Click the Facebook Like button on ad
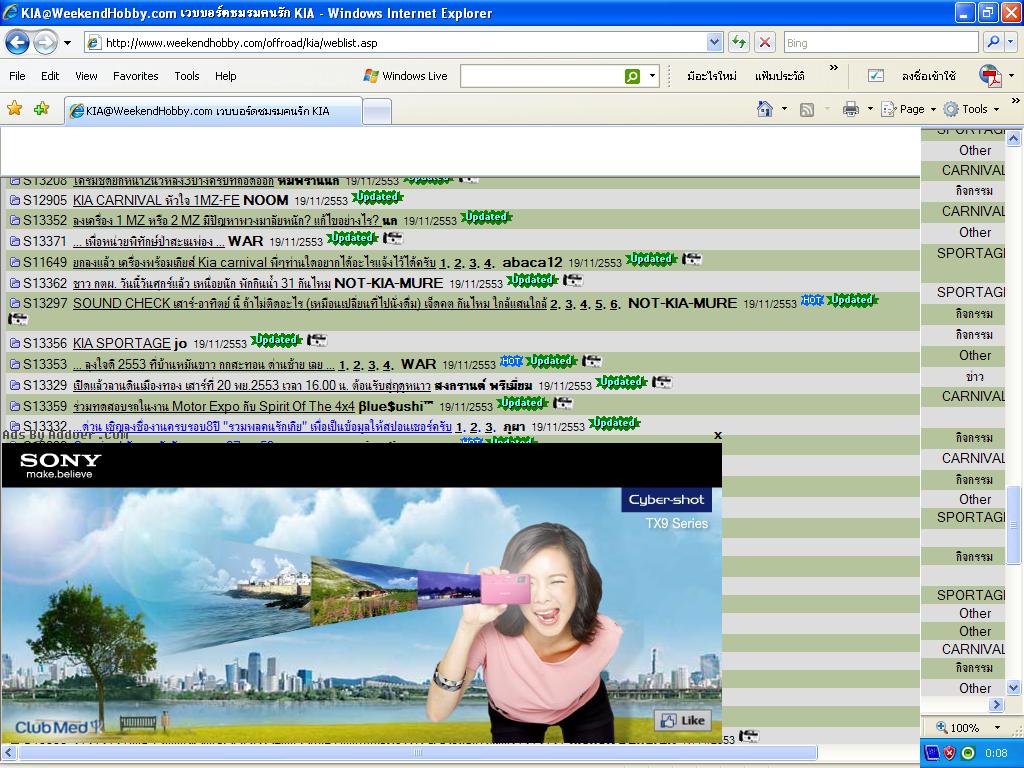 682,720
